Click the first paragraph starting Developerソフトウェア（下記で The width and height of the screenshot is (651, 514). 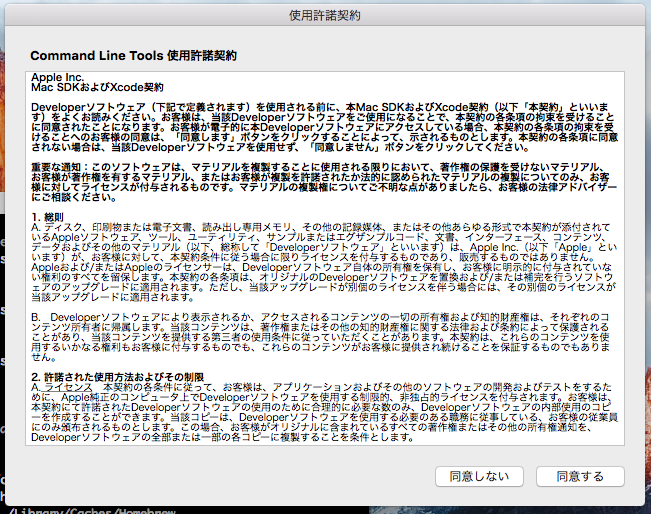324,127
